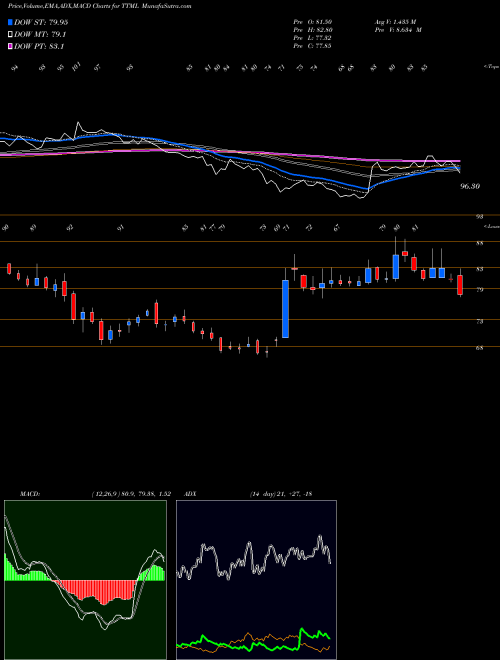Open the MACD histogram panel
The image size is (500, 660).
pyautogui.click(x=85, y=580)
